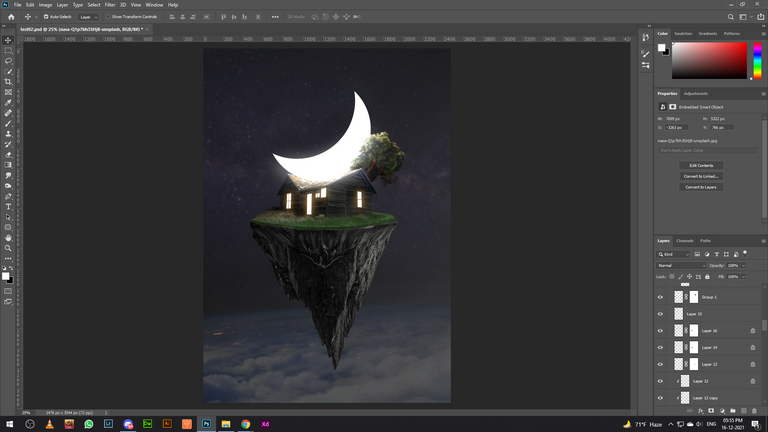The height and width of the screenshot is (432, 768).
Task: Hide Layer 16 visibility eye
Action: [x=660, y=331]
